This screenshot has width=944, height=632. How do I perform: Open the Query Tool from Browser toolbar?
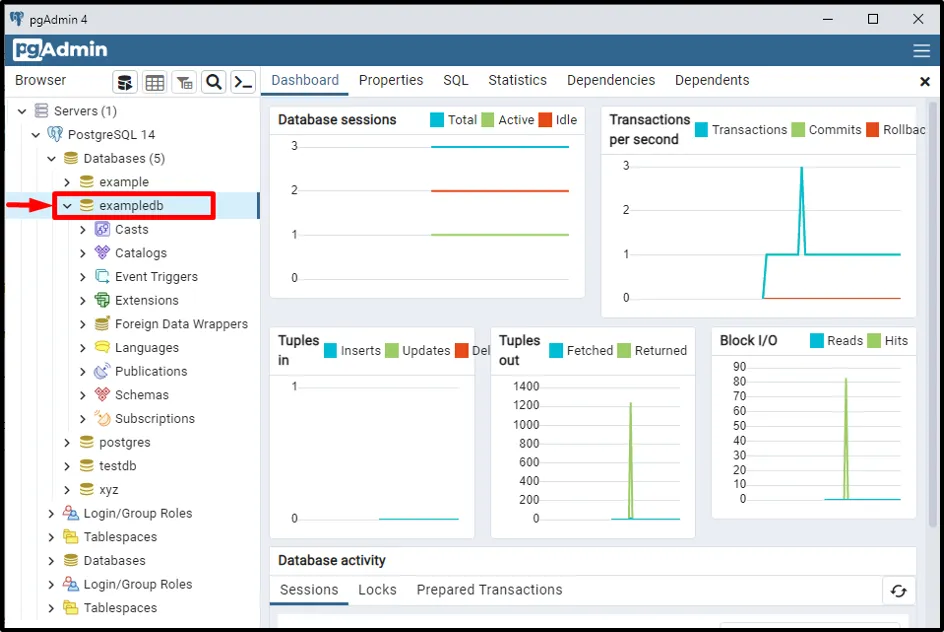[125, 82]
